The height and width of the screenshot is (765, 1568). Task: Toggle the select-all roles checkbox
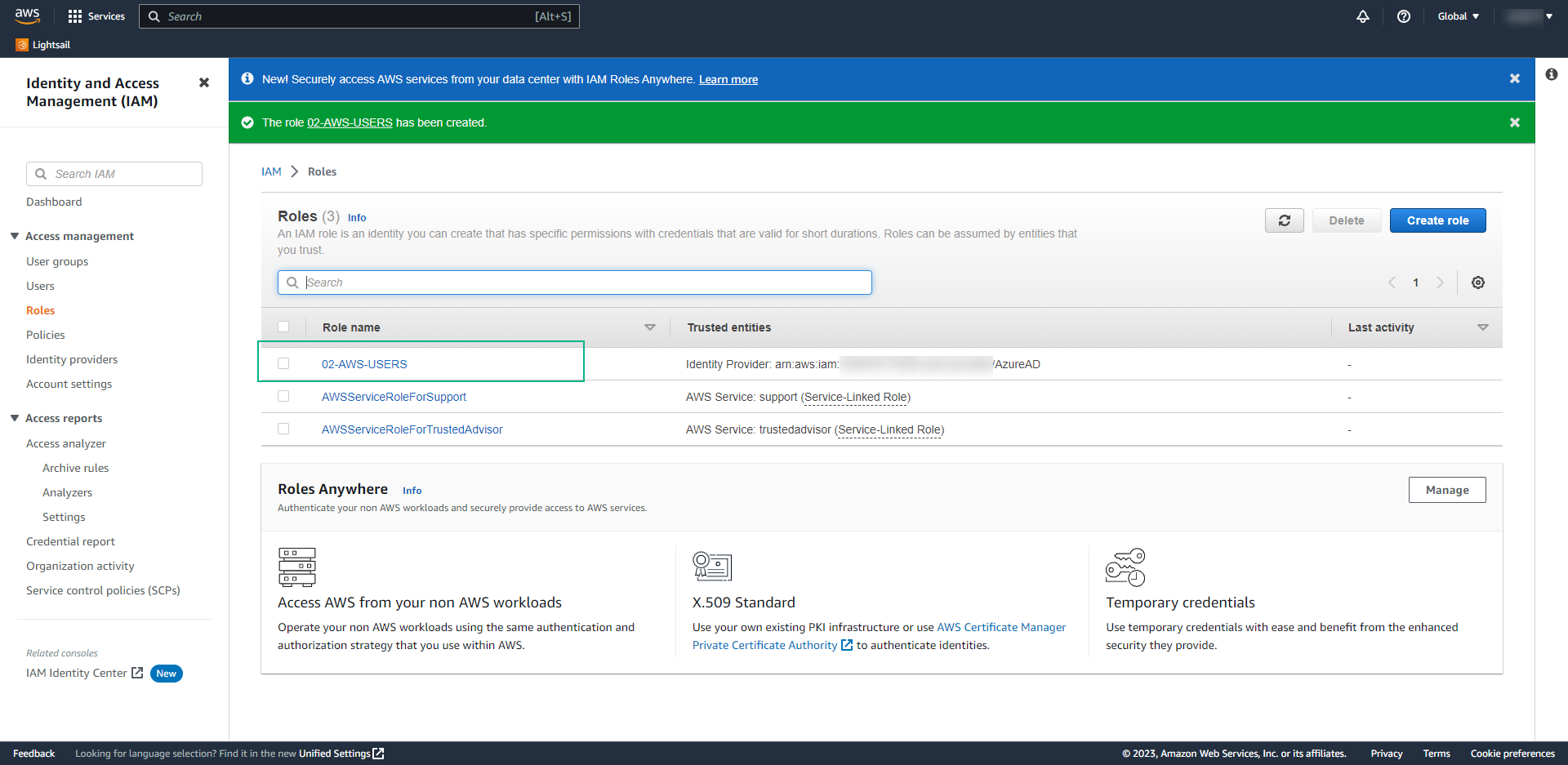pos(283,327)
